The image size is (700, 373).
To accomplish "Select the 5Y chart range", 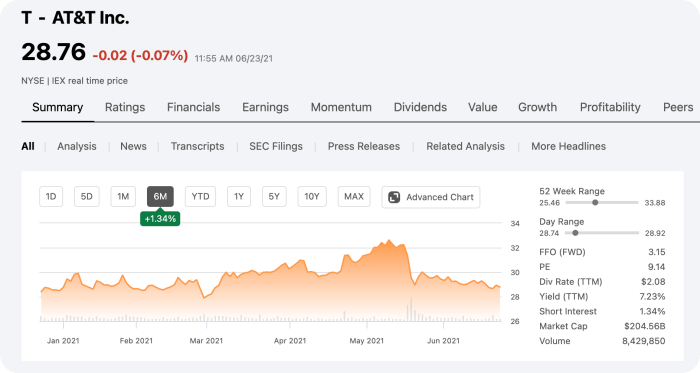I will coord(274,197).
